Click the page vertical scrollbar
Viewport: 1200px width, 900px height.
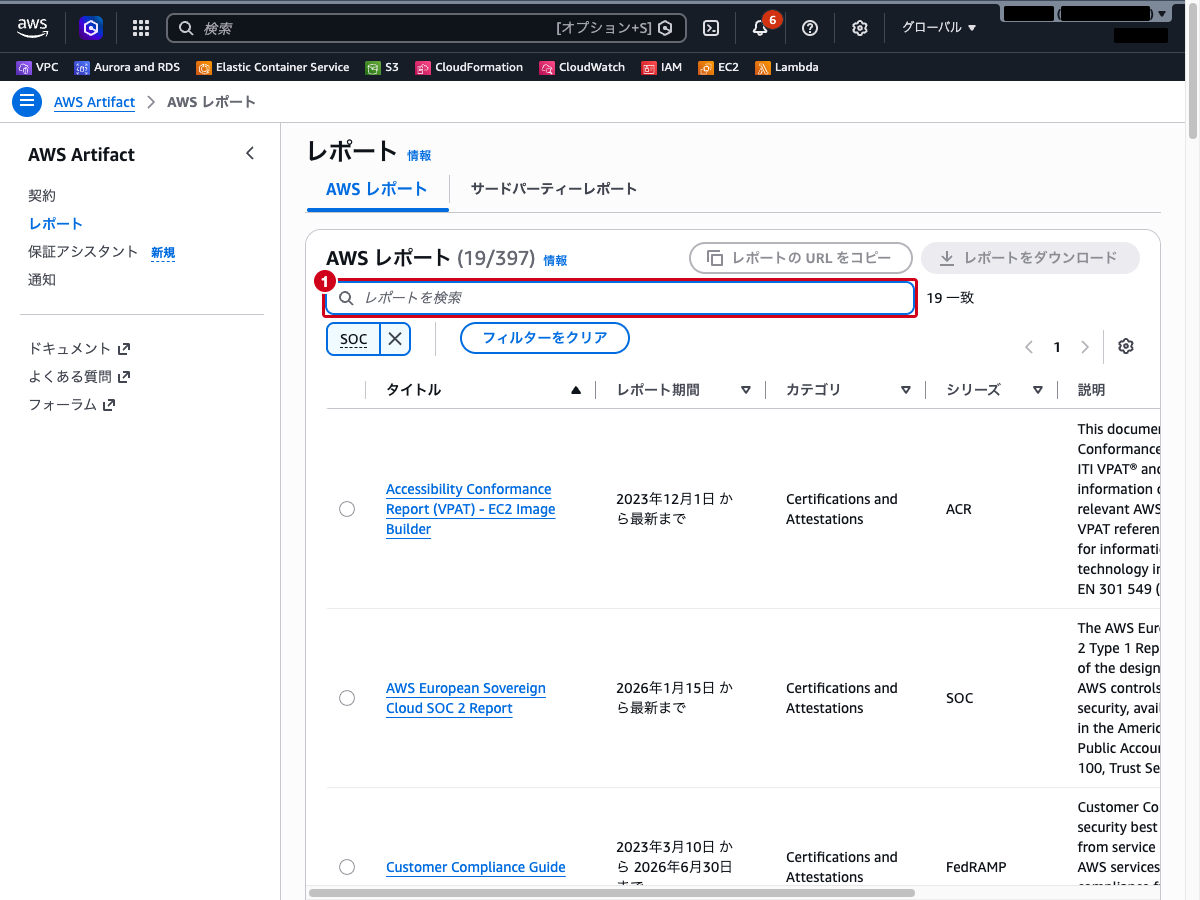[x=1193, y=72]
